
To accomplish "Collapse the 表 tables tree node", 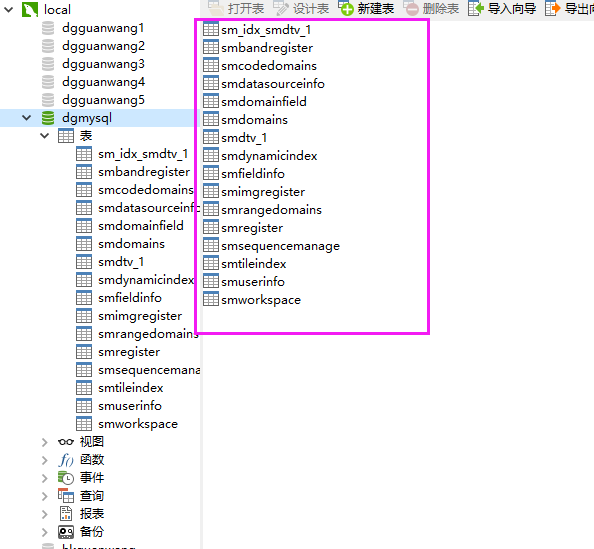I will [x=45, y=136].
